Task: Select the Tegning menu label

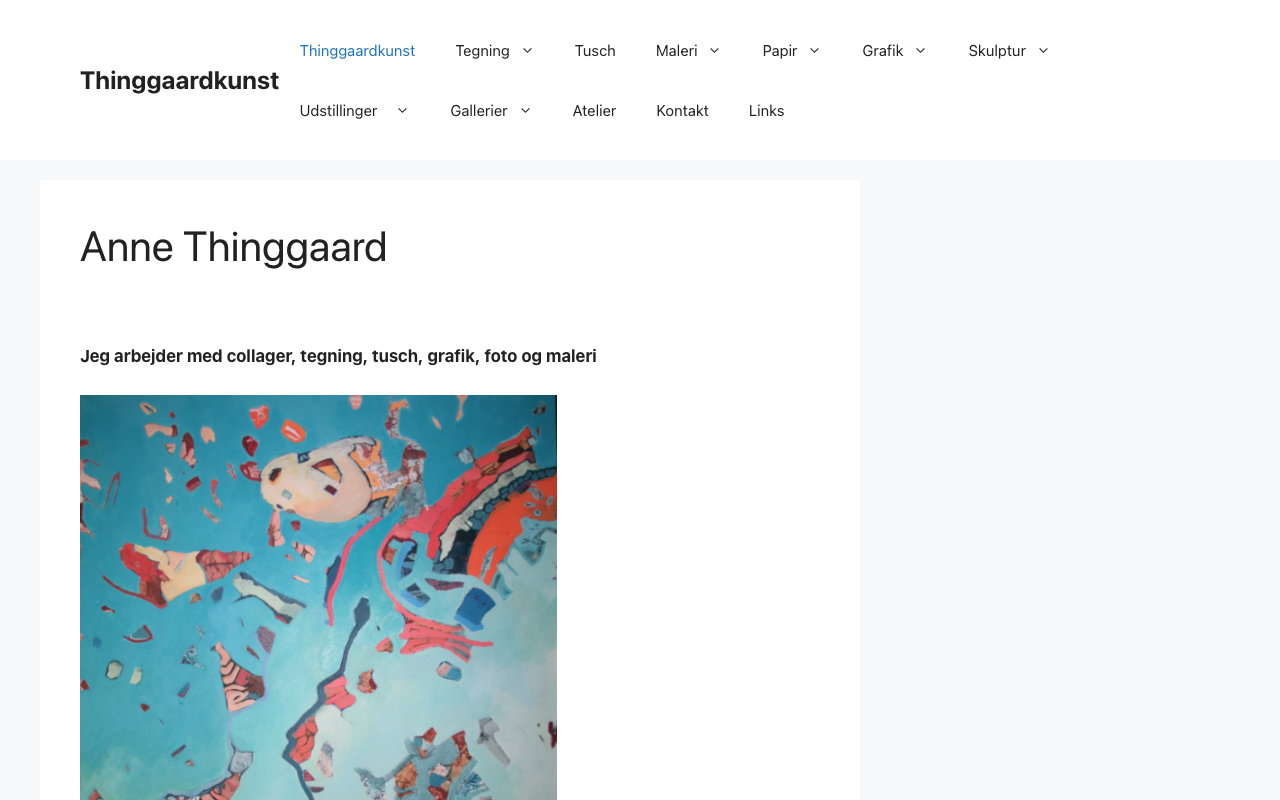Action: pos(482,50)
